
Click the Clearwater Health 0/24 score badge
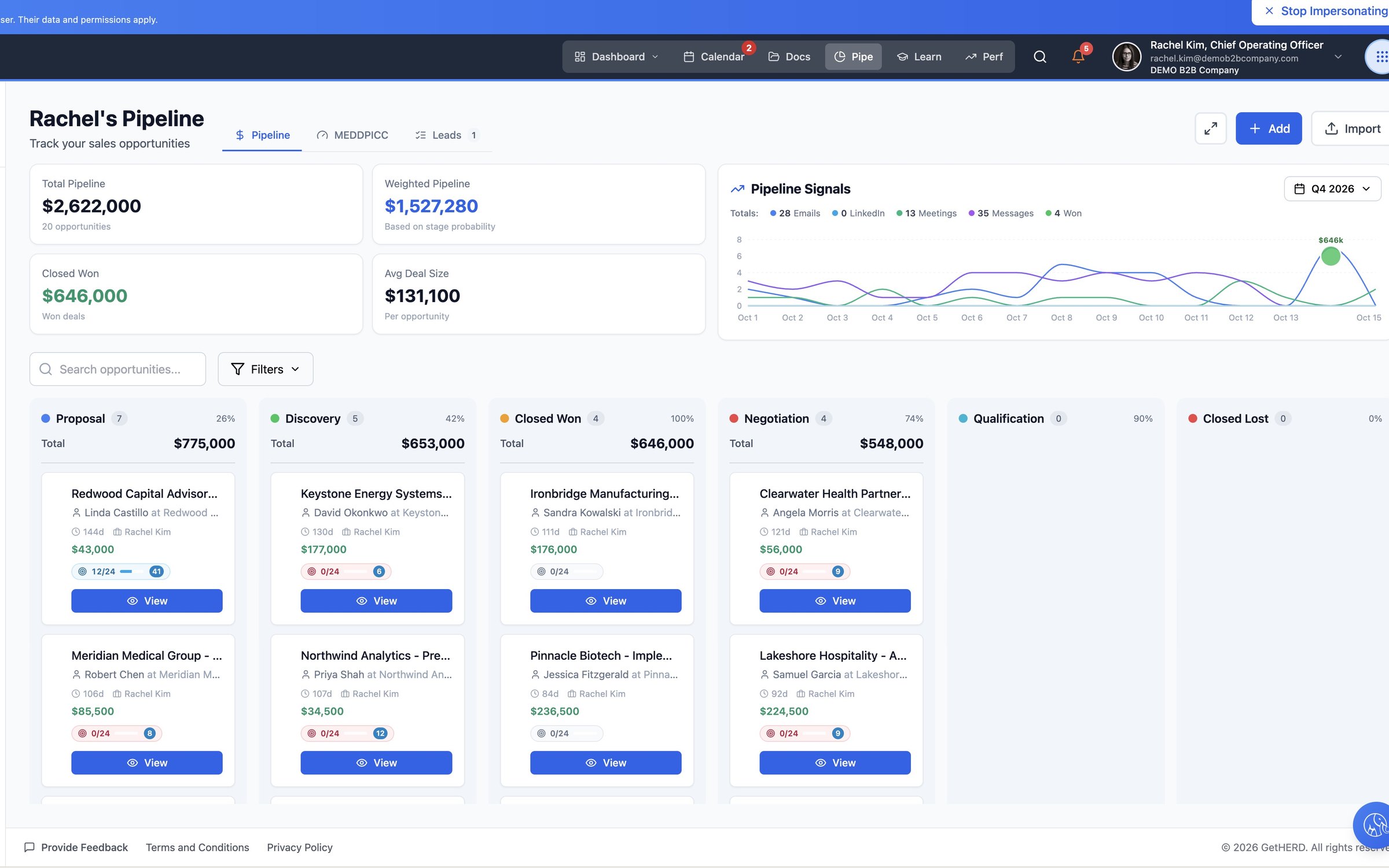pyautogui.click(x=804, y=571)
